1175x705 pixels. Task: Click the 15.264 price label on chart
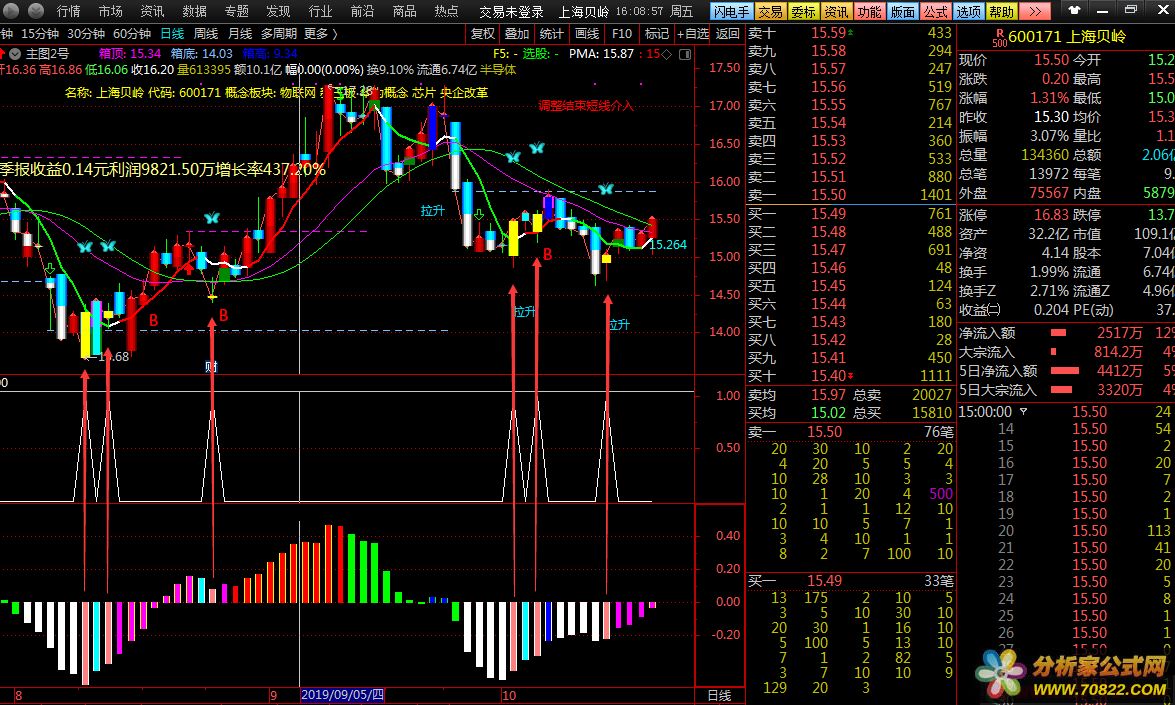tap(668, 245)
